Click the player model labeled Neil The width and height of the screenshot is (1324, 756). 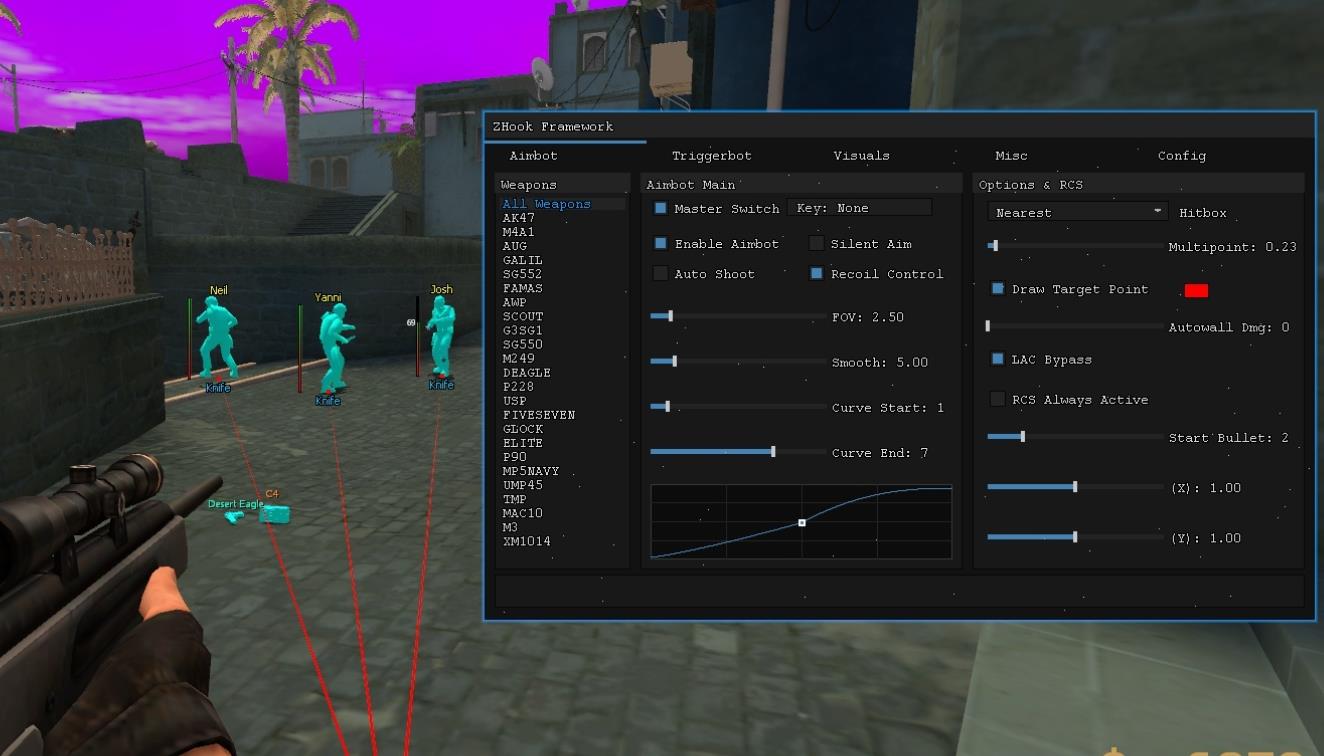[217, 338]
